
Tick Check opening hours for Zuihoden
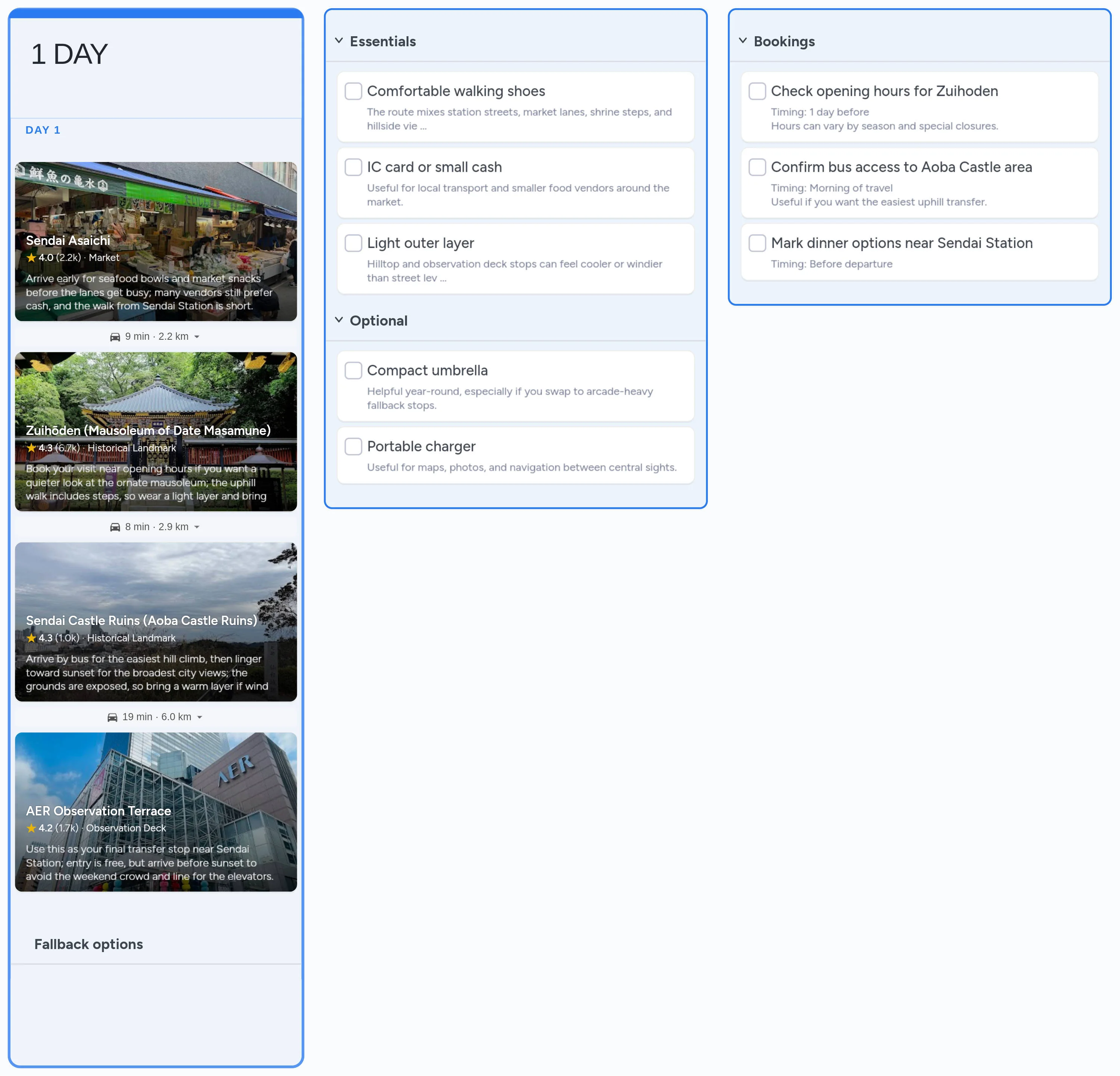pyautogui.click(x=757, y=91)
